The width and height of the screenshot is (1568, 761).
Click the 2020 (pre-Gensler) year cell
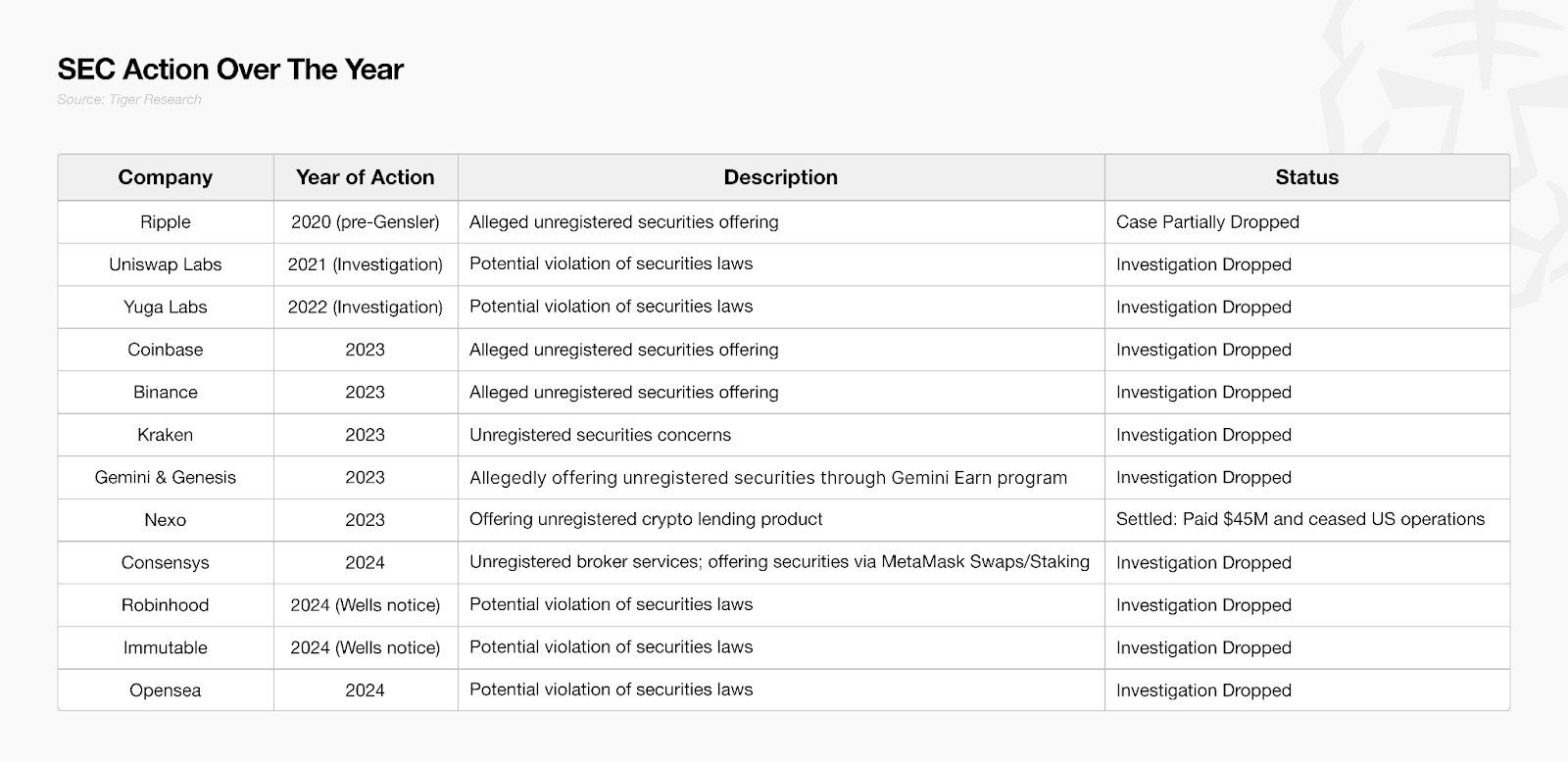click(366, 222)
